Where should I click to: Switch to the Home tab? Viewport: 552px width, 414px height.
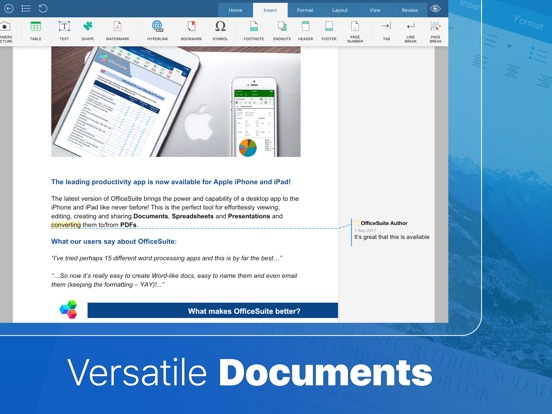235,10
